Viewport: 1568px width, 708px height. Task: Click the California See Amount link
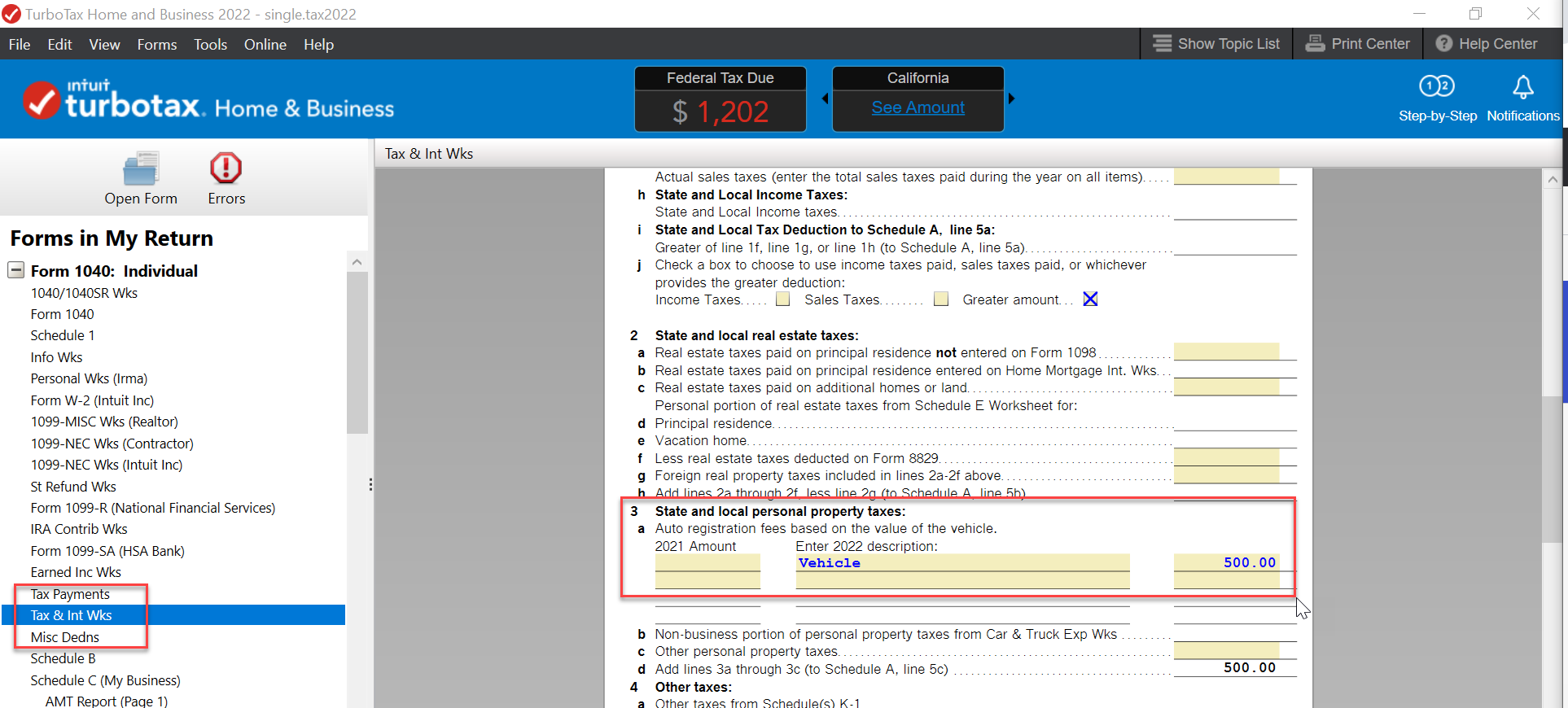click(918, 107)
